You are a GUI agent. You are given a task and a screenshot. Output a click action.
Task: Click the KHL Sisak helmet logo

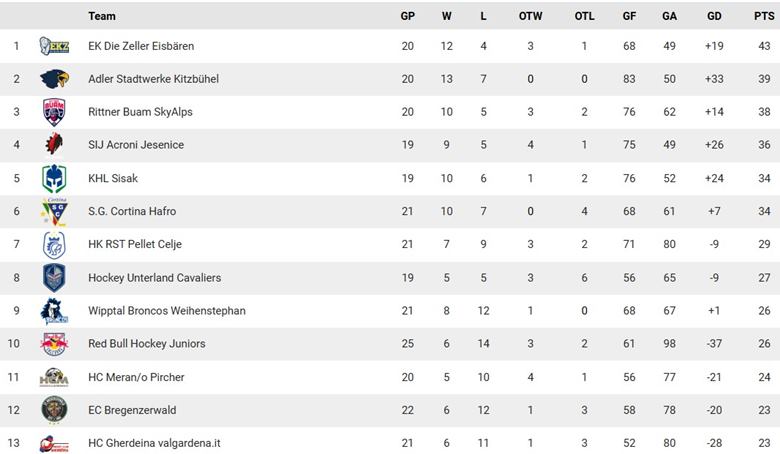click(53, 178)
